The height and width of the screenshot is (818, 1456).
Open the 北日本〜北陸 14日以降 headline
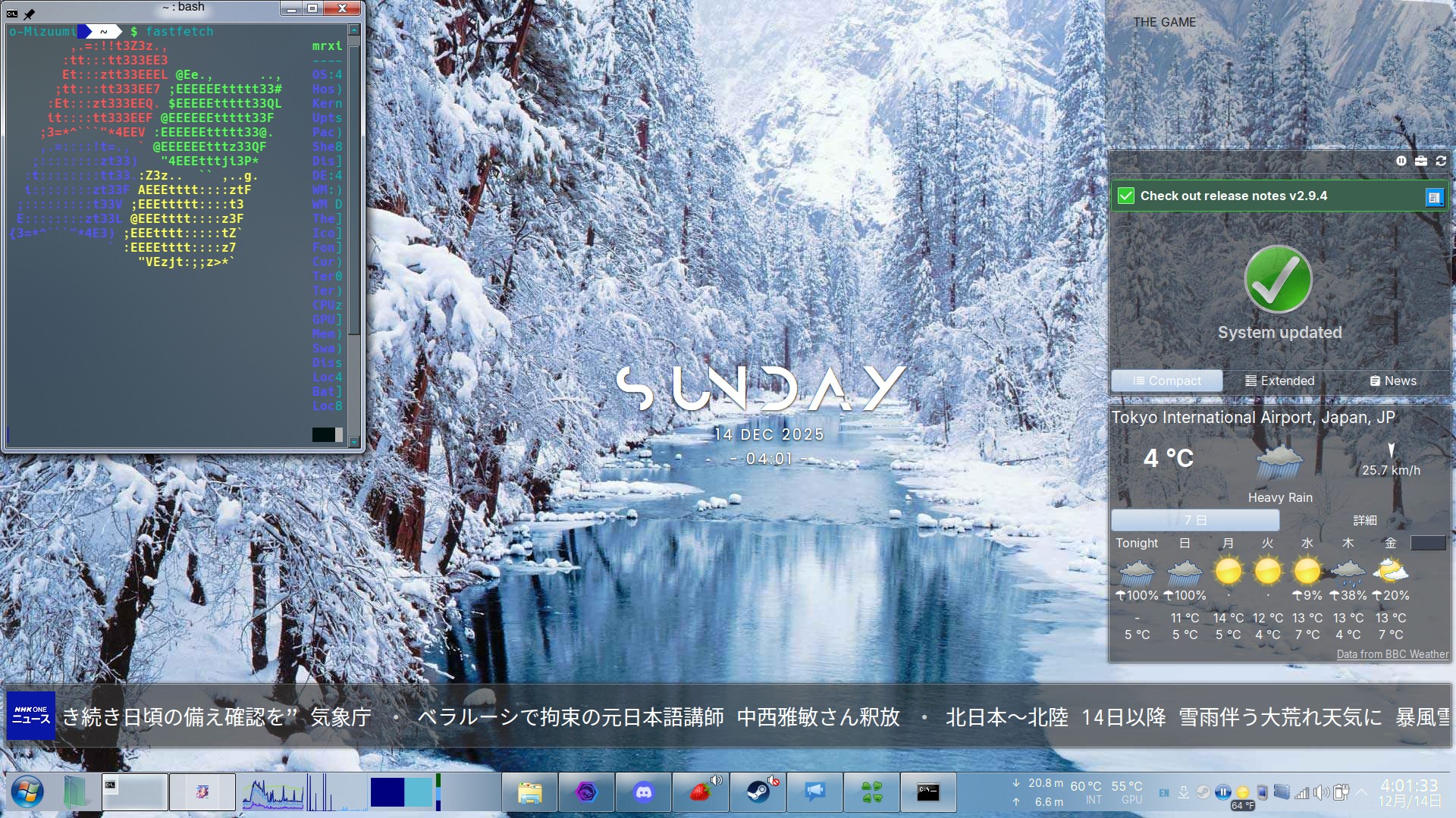click(1198, 717)
